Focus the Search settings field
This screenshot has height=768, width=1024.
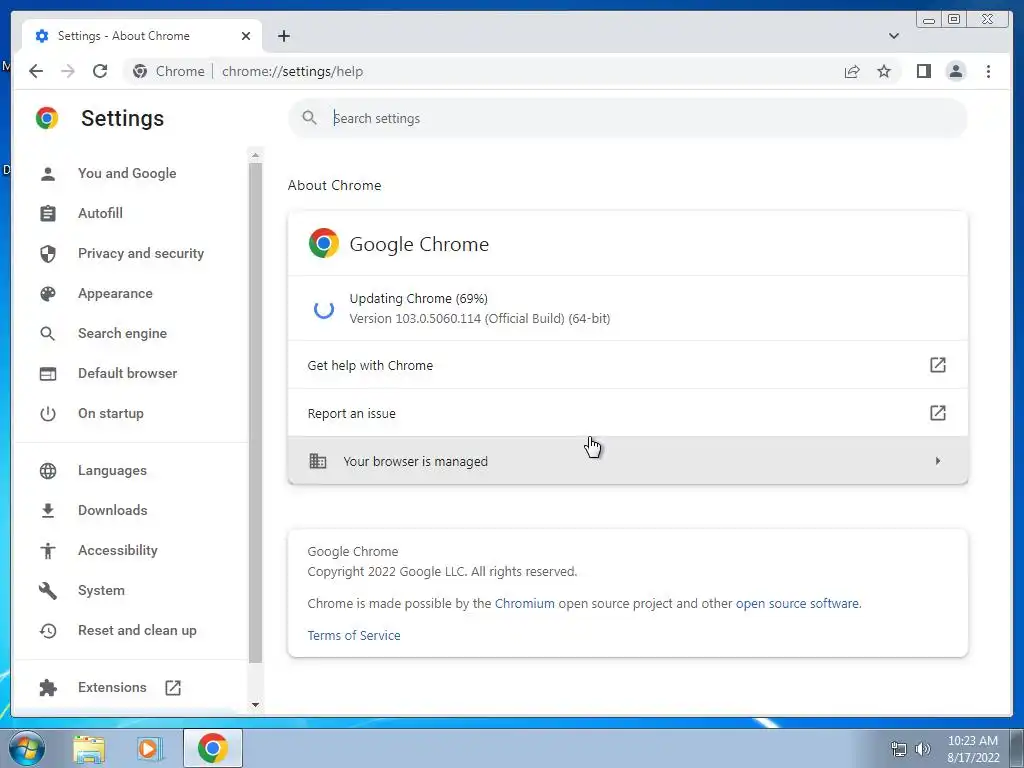point(628,118)
